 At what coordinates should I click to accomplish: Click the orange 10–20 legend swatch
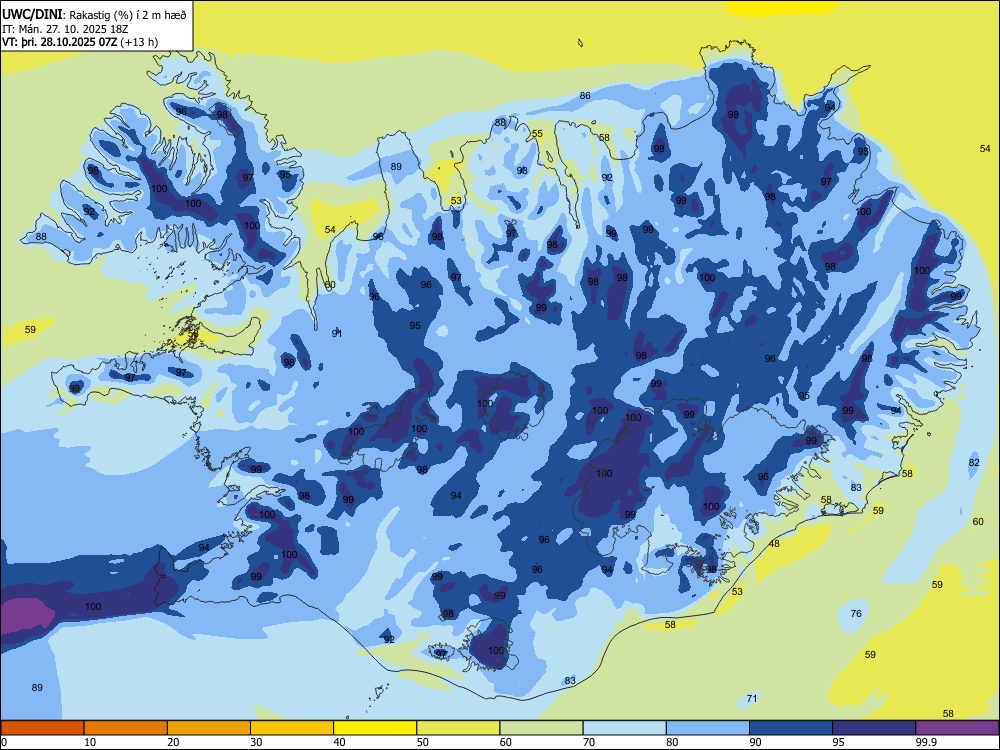126,728
